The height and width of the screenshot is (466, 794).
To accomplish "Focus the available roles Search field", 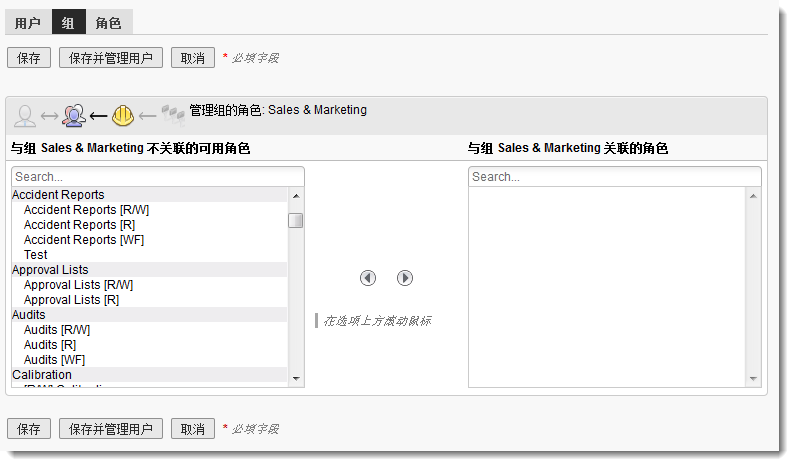I will (158, 177).
